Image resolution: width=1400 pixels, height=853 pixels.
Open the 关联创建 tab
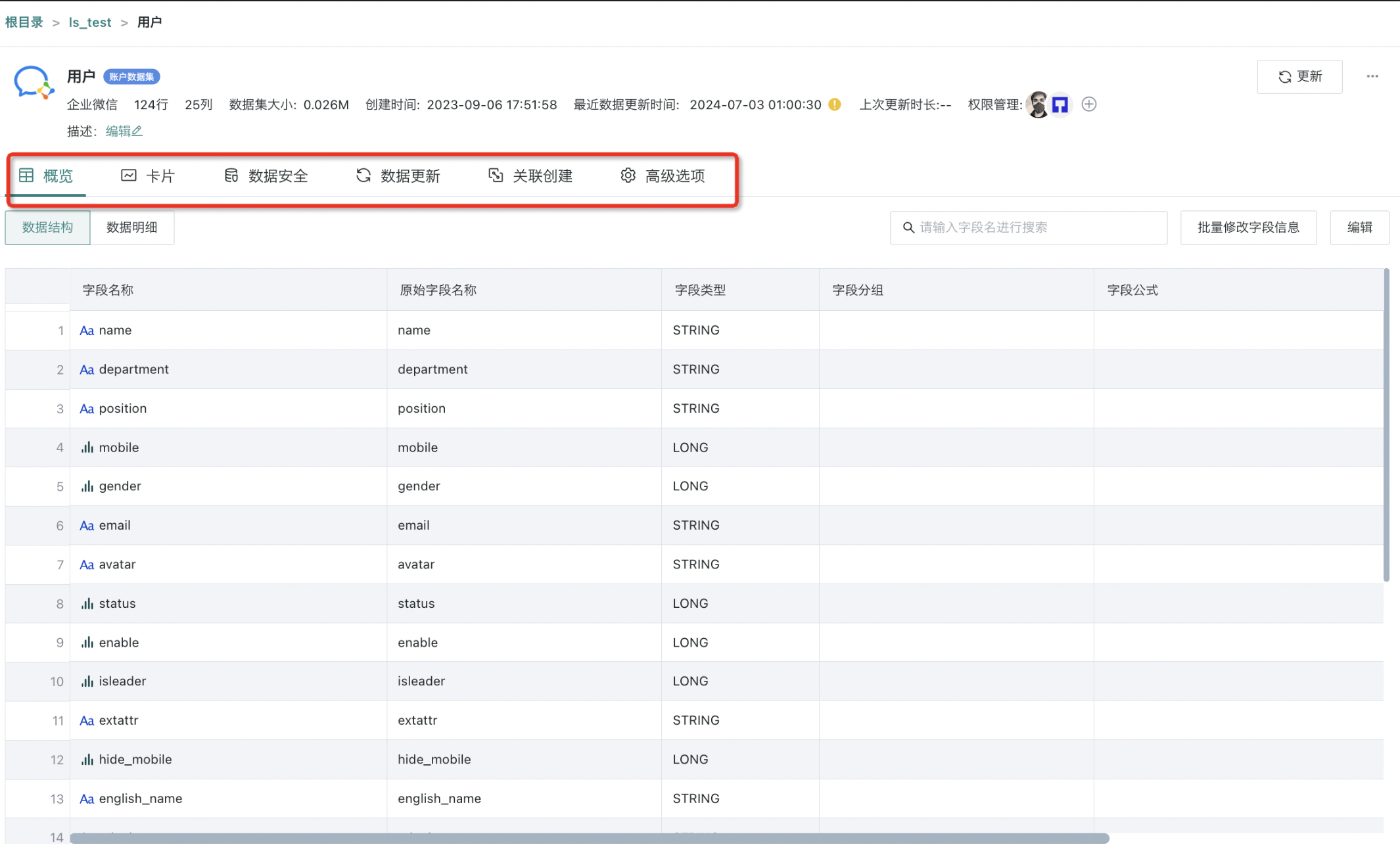pyautogui.click(x=530, y=175)
